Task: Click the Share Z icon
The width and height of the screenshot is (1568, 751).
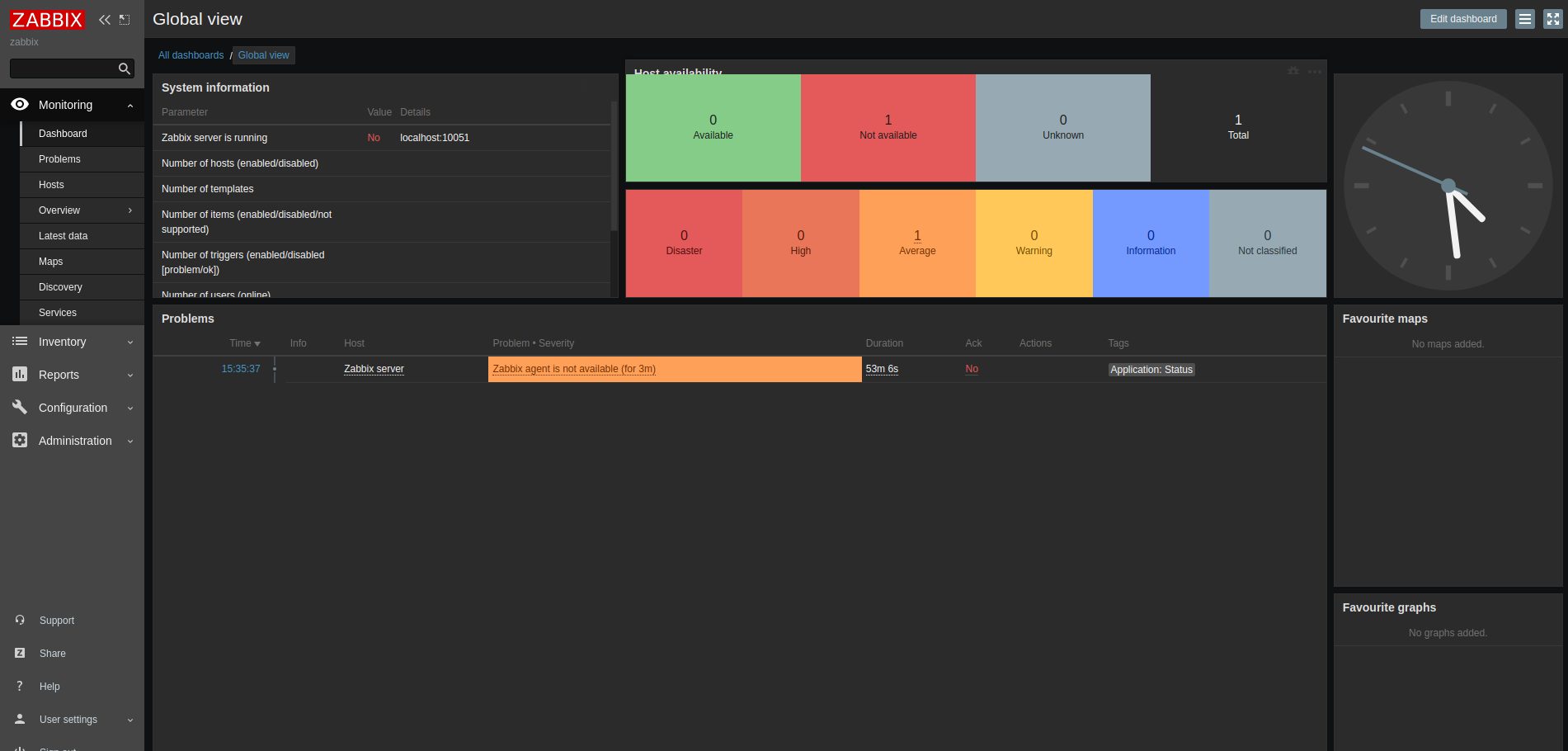Action: click(x=20, y=653)
